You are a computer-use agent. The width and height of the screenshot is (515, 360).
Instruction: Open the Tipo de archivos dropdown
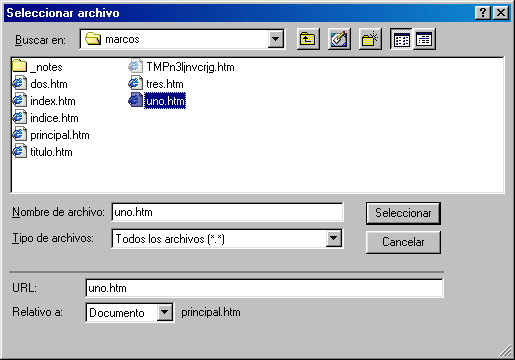point(333,238)
